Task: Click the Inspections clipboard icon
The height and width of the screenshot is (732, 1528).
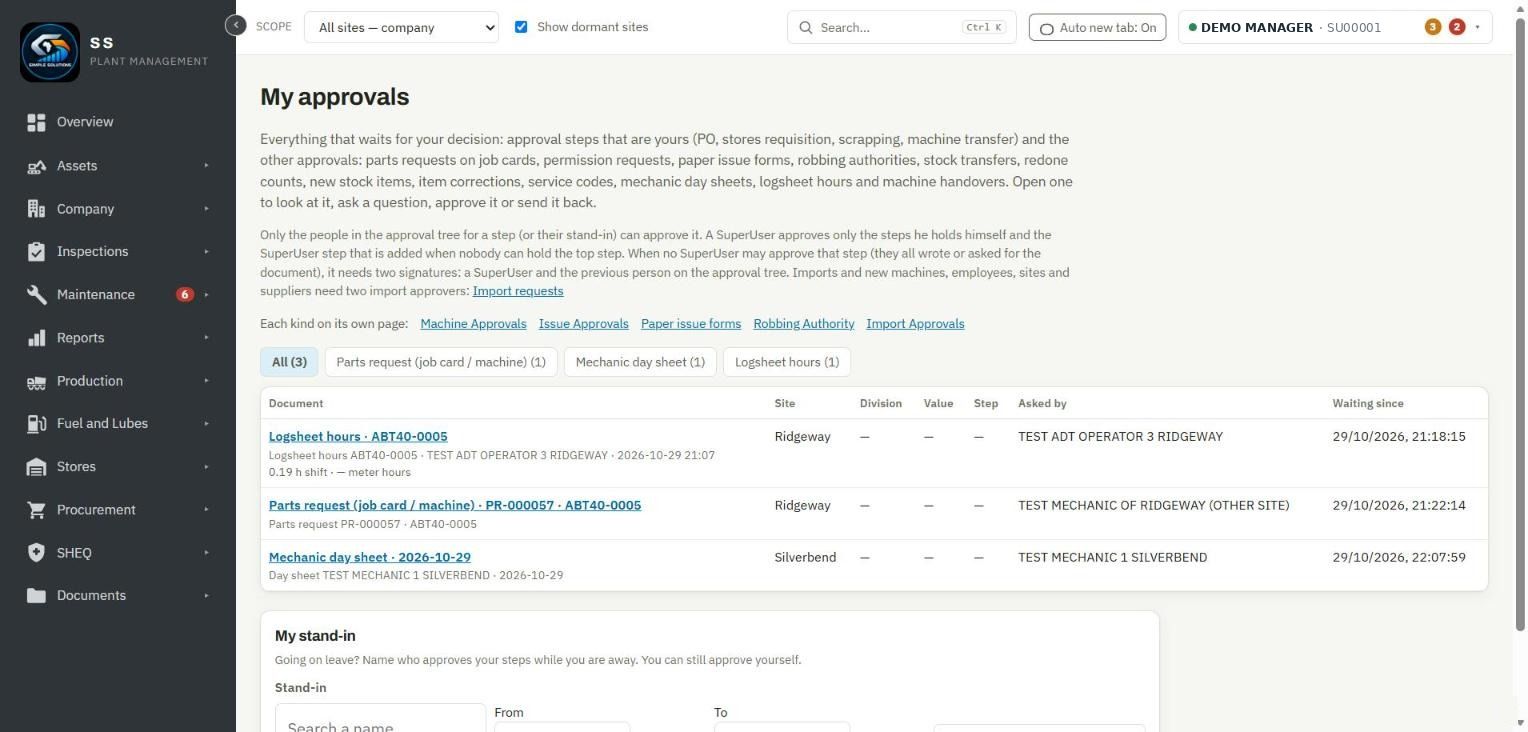Action: [x=37, y=252]
